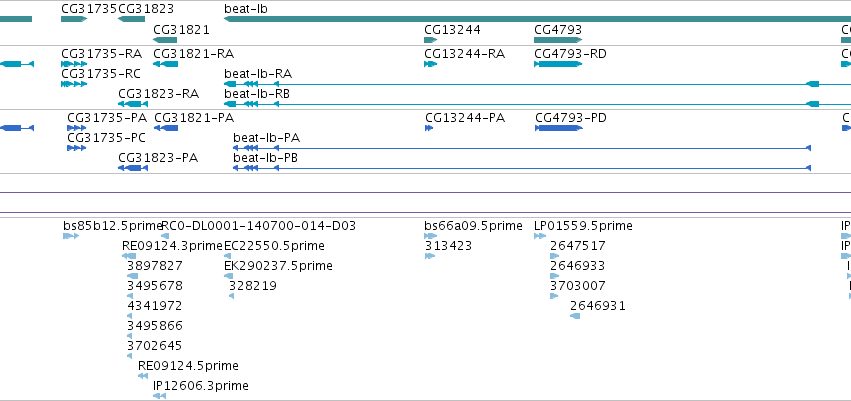Screen dimensions: 851x401
Task: Click transcript CG31735-RC
Action: coord(74,84)
